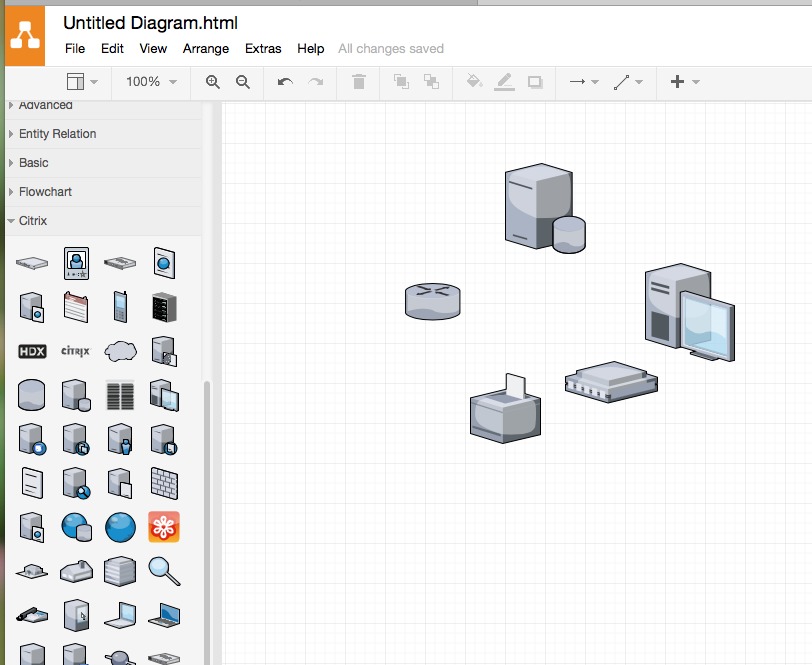
Task: Expand the Entity Relation shape section
Action: 57,134
